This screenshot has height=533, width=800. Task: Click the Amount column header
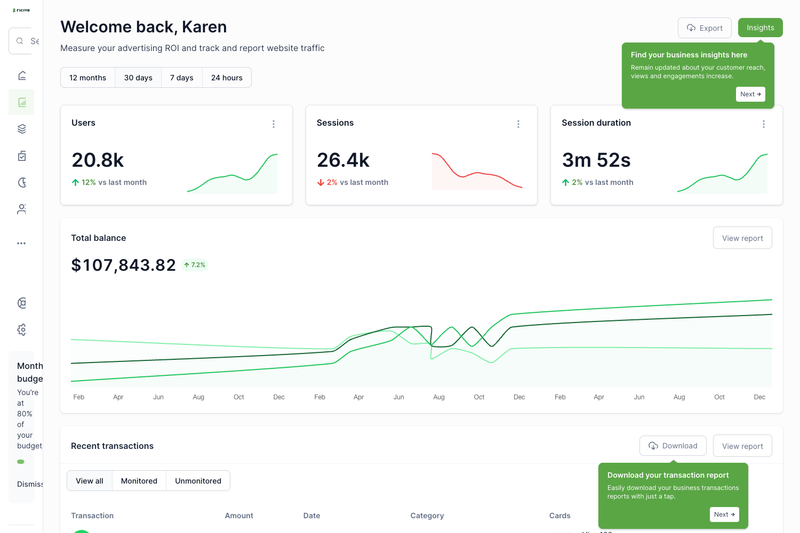coord(239,516)
